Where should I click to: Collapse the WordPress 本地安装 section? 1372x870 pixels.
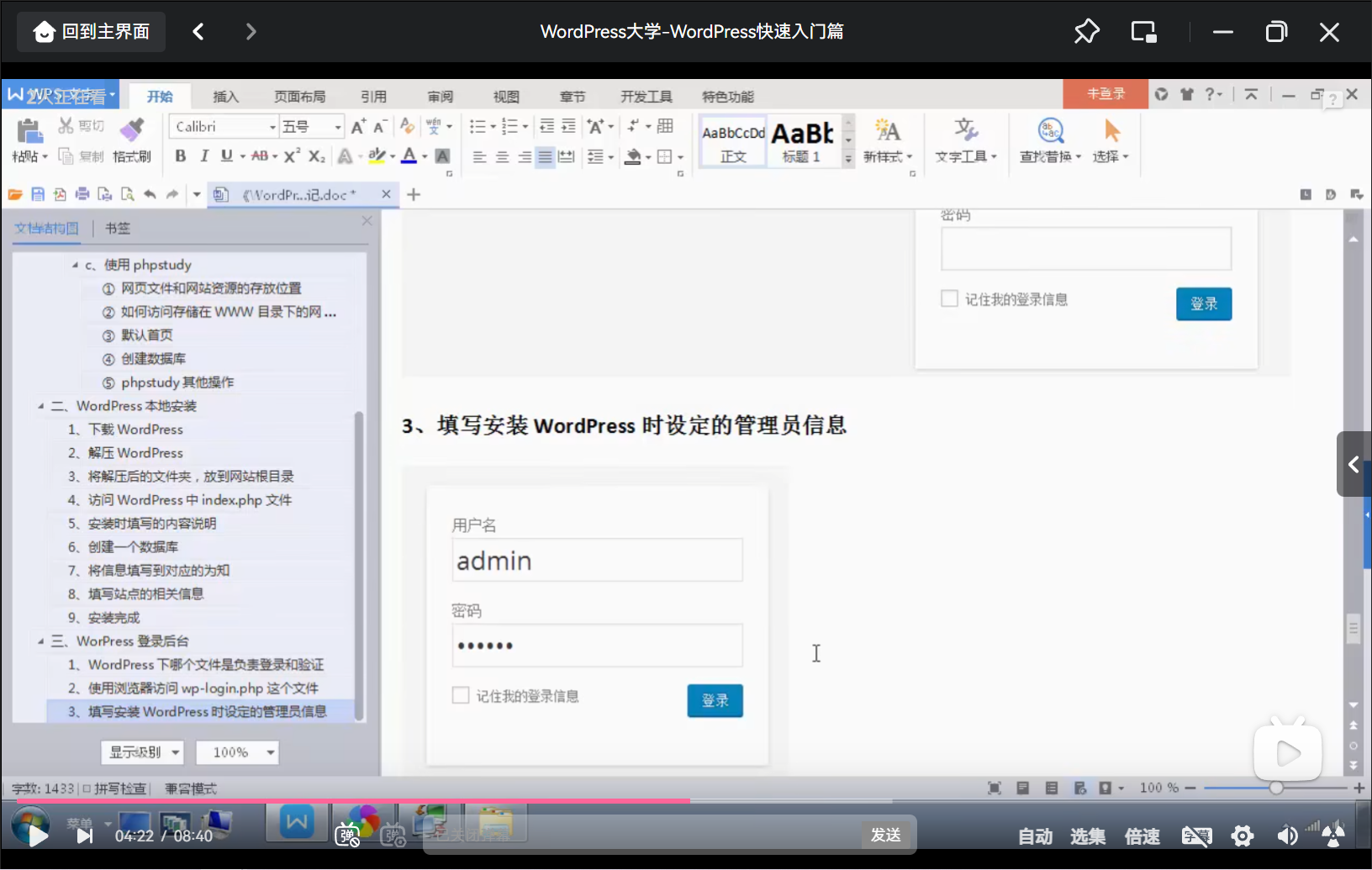(40, 406)
